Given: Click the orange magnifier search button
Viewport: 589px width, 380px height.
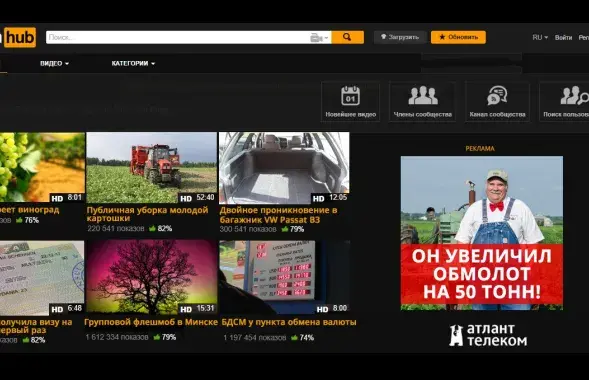Looking at the screenshot, I should tap(347, 37).
